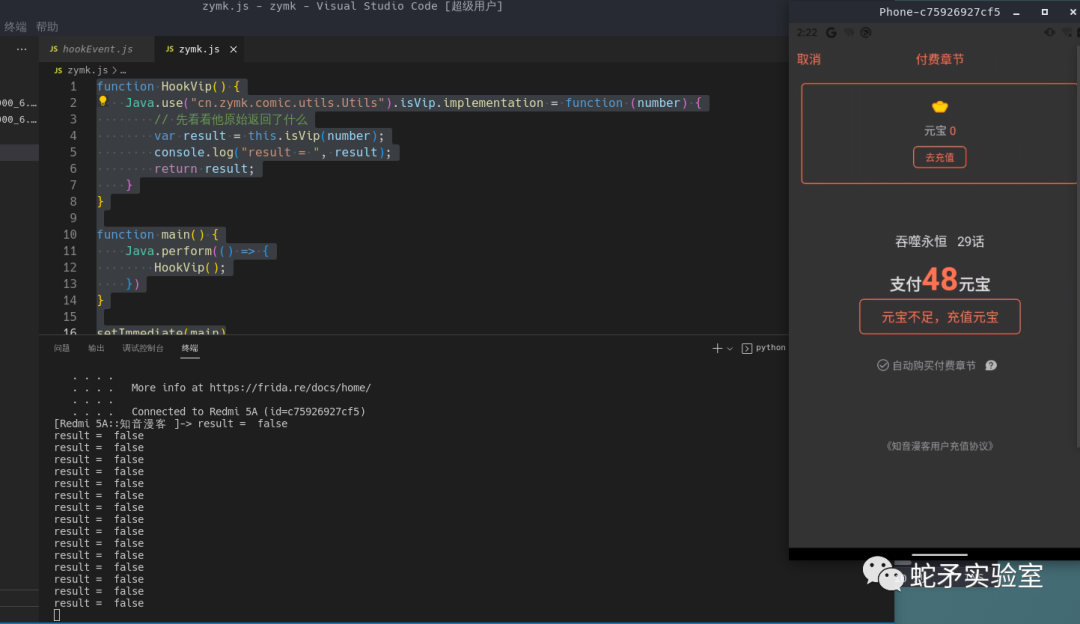The width and height of the screenshot is (1080, 624).
Task: Click 'zymk.js' in the breadcrumb bar
Action: point(87,70)
